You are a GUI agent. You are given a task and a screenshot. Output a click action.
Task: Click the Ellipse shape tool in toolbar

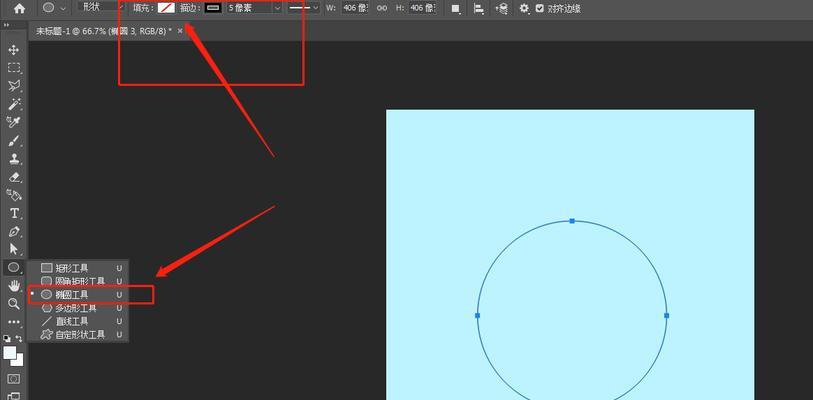point(14,267)
